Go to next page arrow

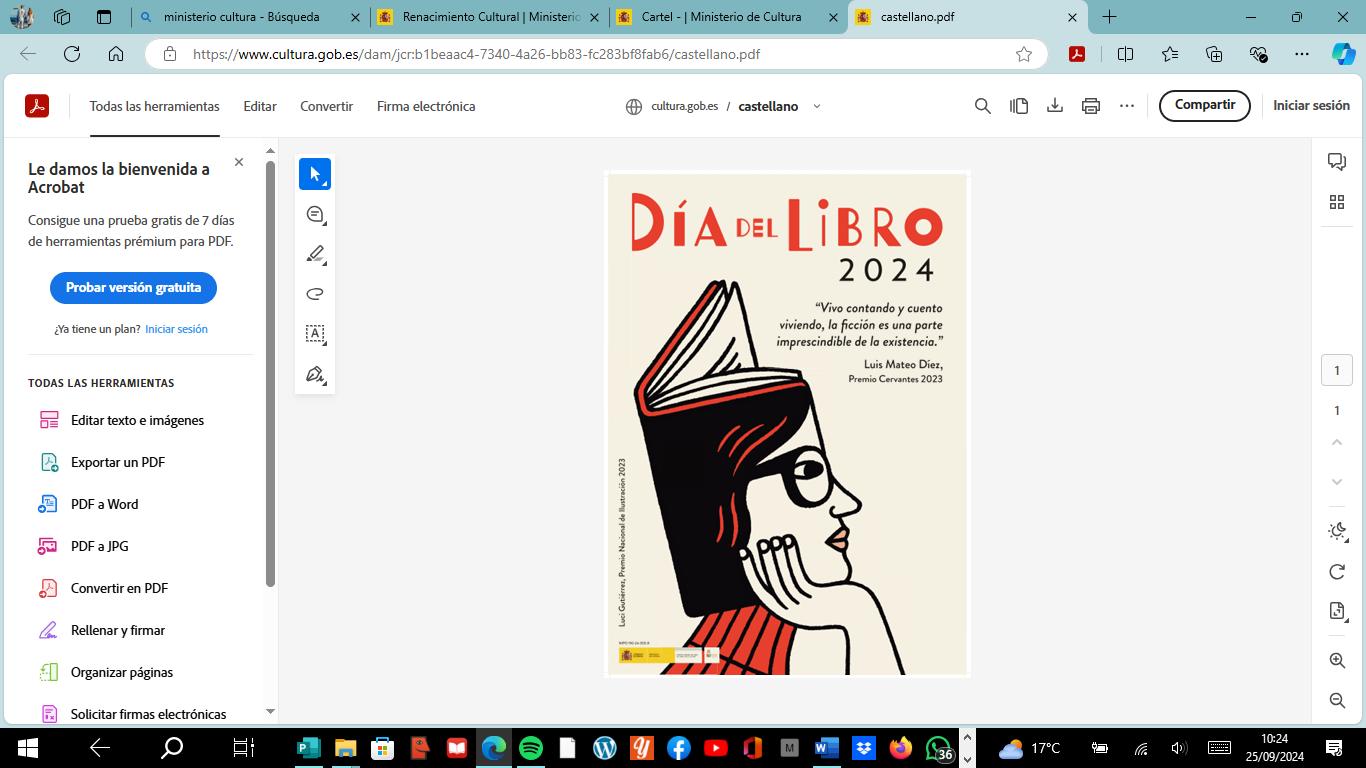(x=1337, y=482)
